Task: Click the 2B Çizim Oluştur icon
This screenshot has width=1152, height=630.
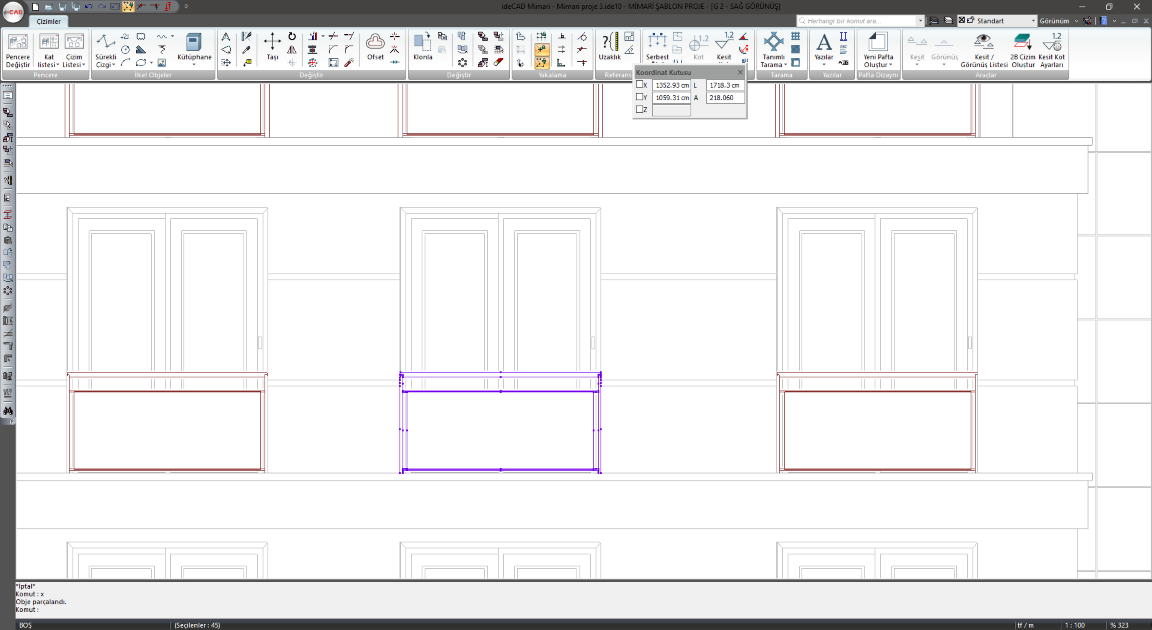Action: click(1022, 47)
